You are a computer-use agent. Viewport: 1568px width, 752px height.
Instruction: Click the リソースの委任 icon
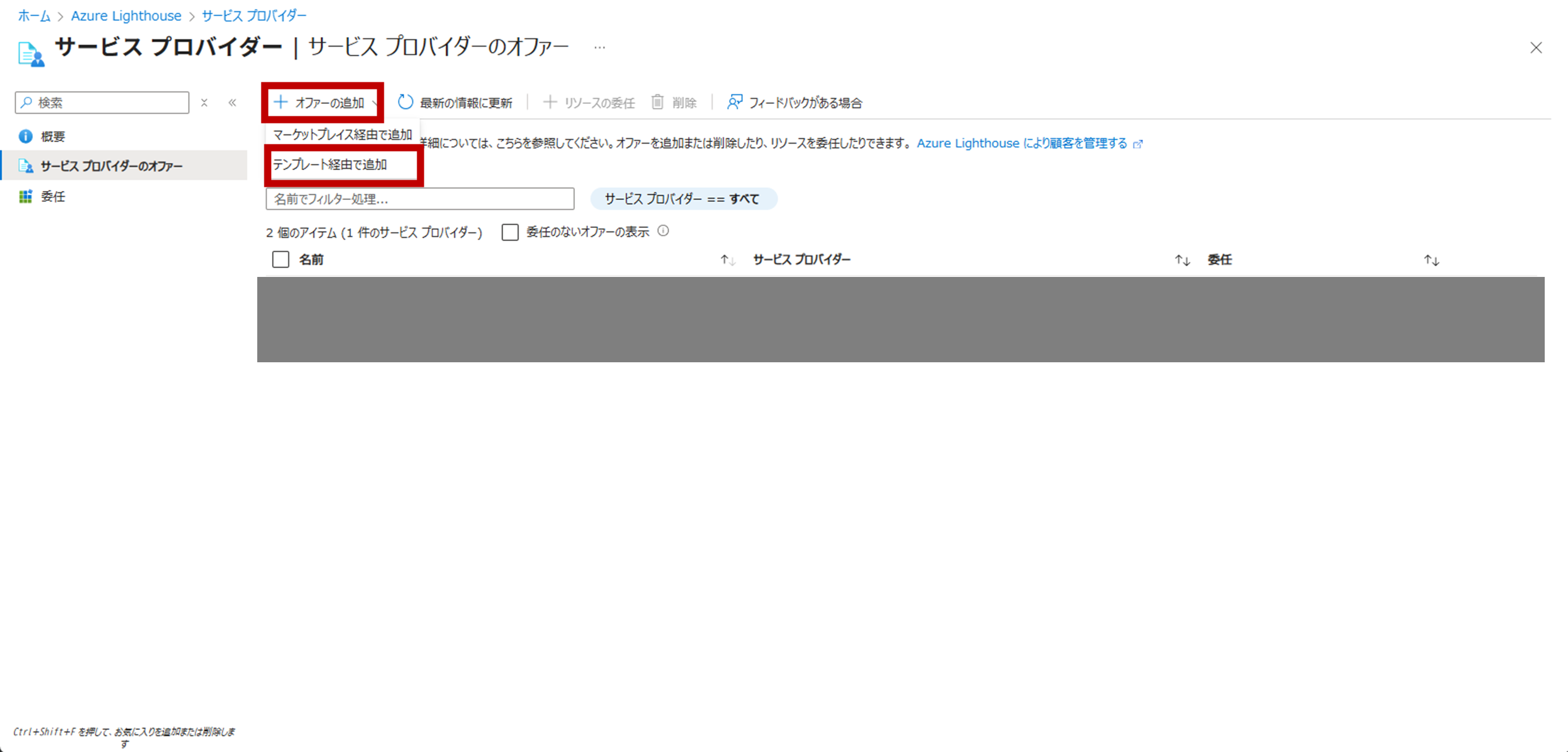(551, 102)
